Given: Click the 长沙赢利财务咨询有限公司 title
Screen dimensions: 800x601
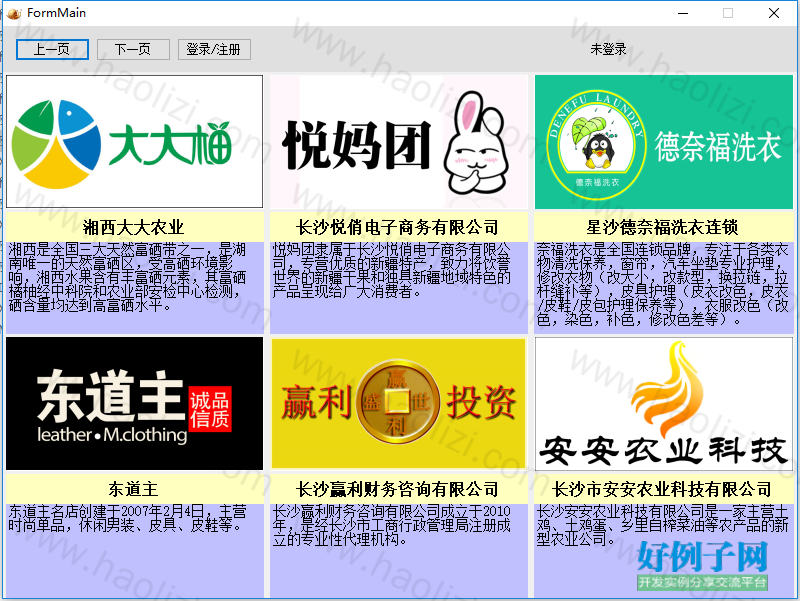Looking at the screenshot, I should point(399,489).
